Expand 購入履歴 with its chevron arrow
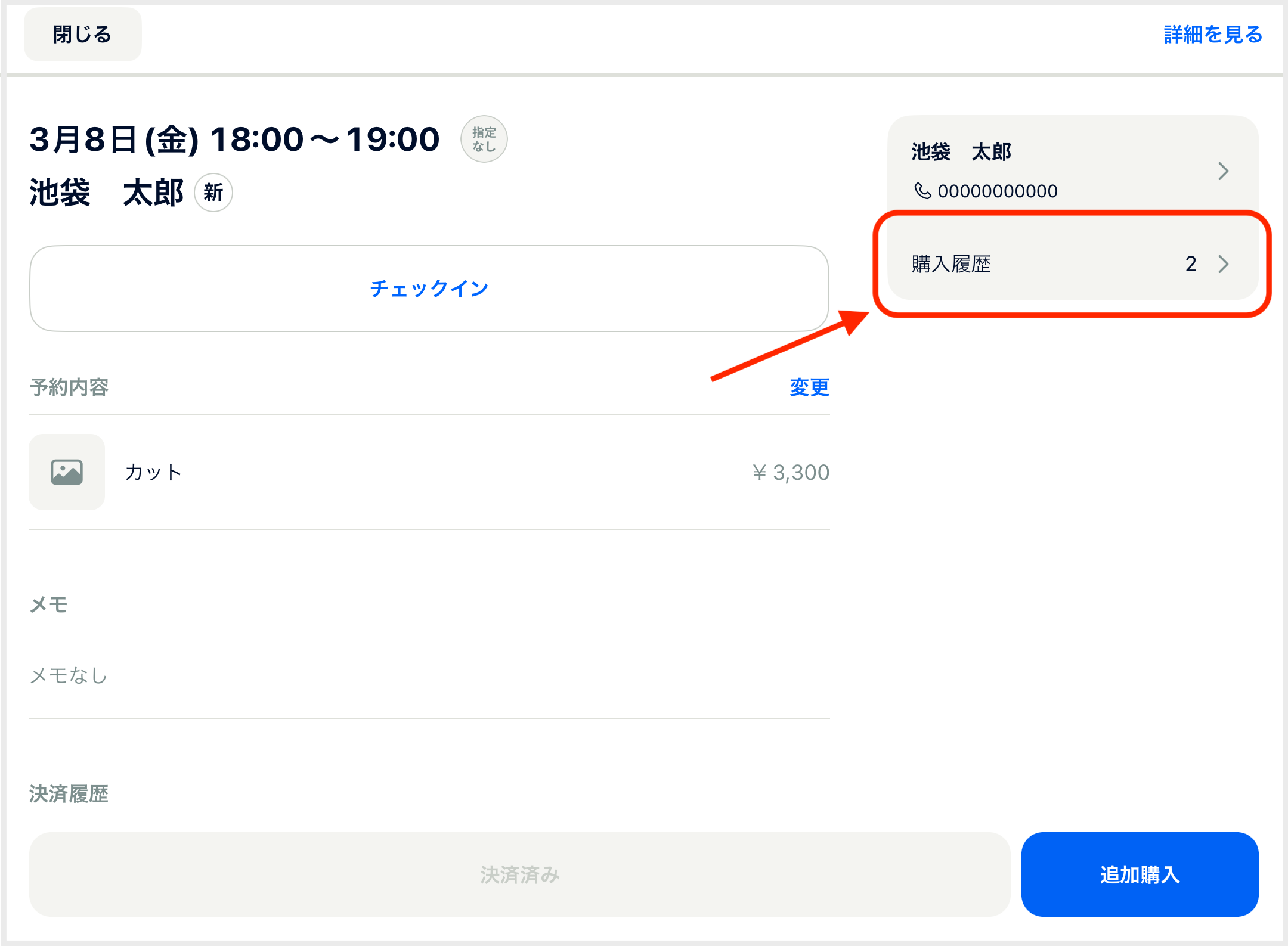The image size is (1288, 946). (x=1223, y=264)
